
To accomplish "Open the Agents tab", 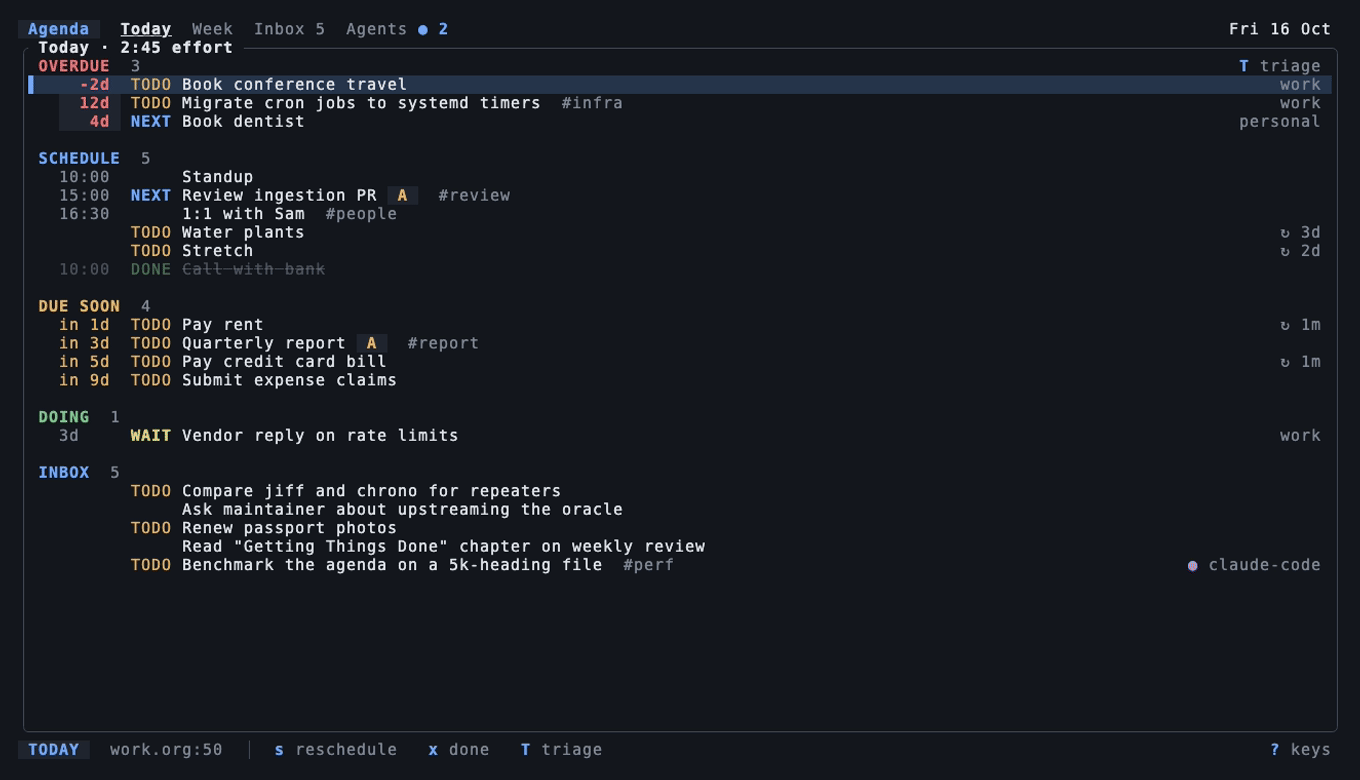I will tap(397, 29).
